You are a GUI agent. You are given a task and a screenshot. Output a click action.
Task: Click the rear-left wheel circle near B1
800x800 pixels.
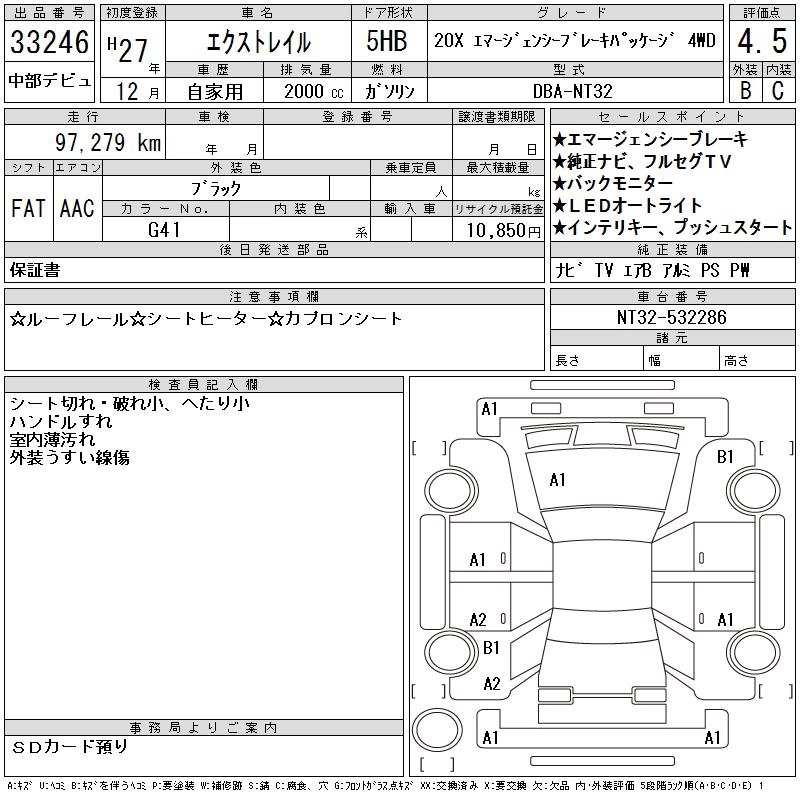tap(449, 652)
